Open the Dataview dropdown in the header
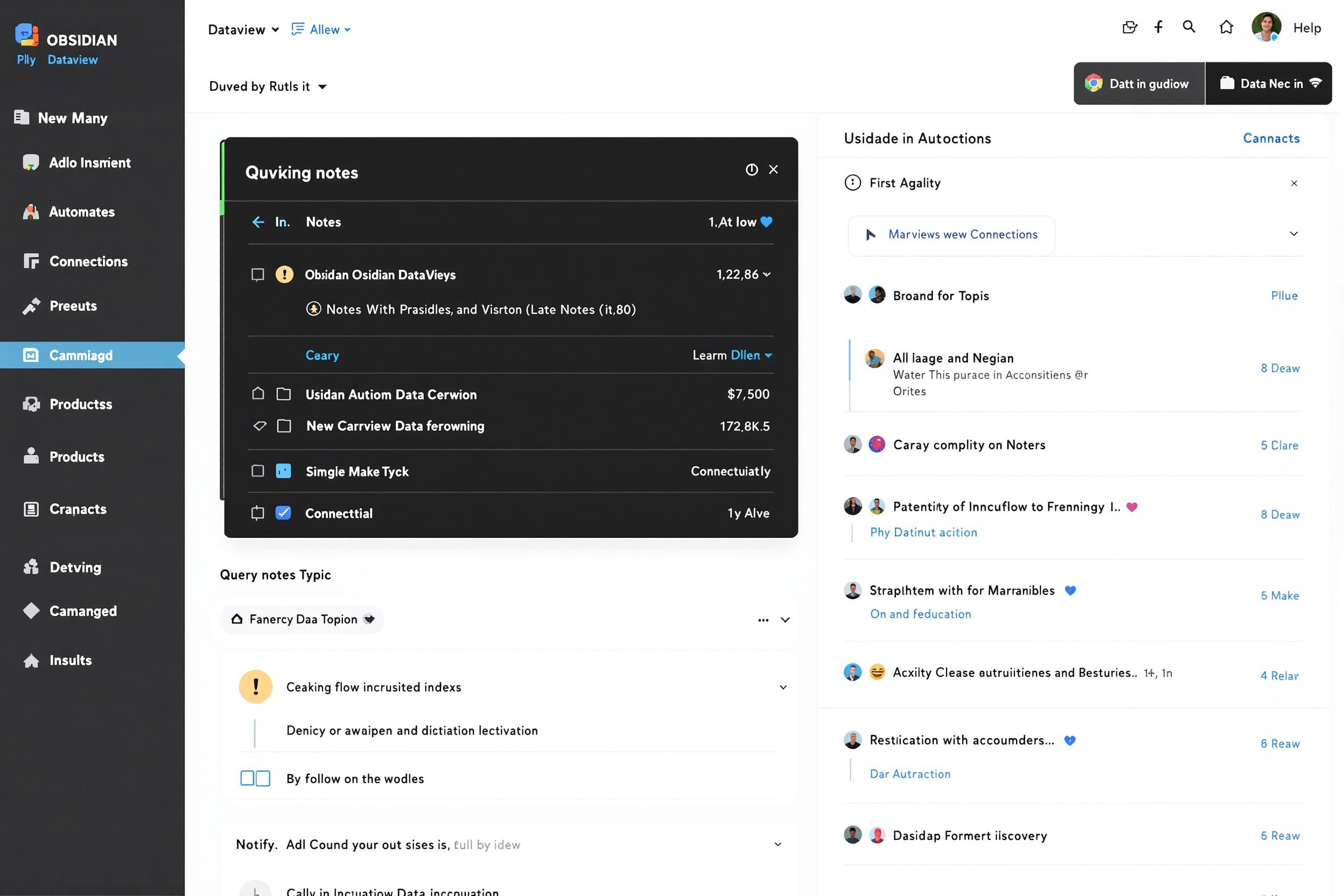This screenshot has width=1344, height=896. pos(243,29)
